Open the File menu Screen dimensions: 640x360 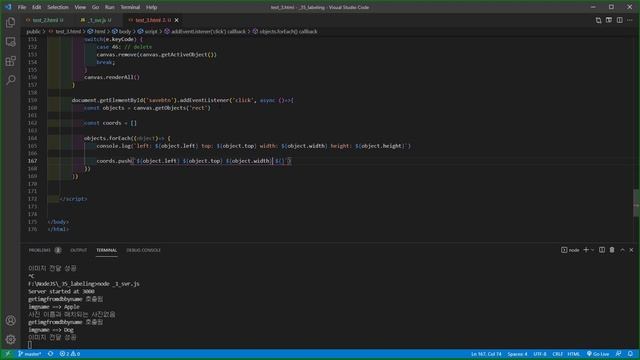point(22,7)
